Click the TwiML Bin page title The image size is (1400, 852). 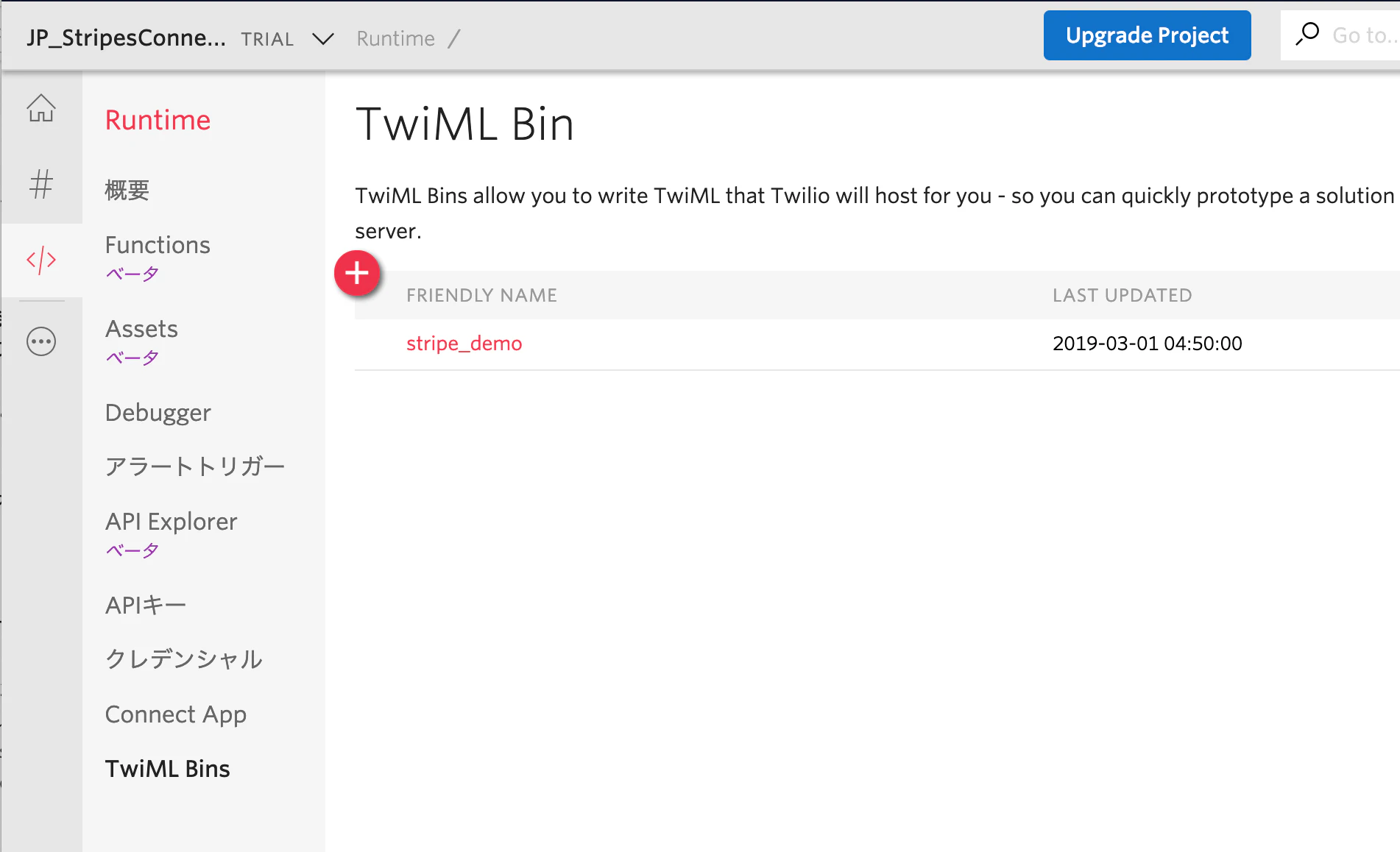464,124
